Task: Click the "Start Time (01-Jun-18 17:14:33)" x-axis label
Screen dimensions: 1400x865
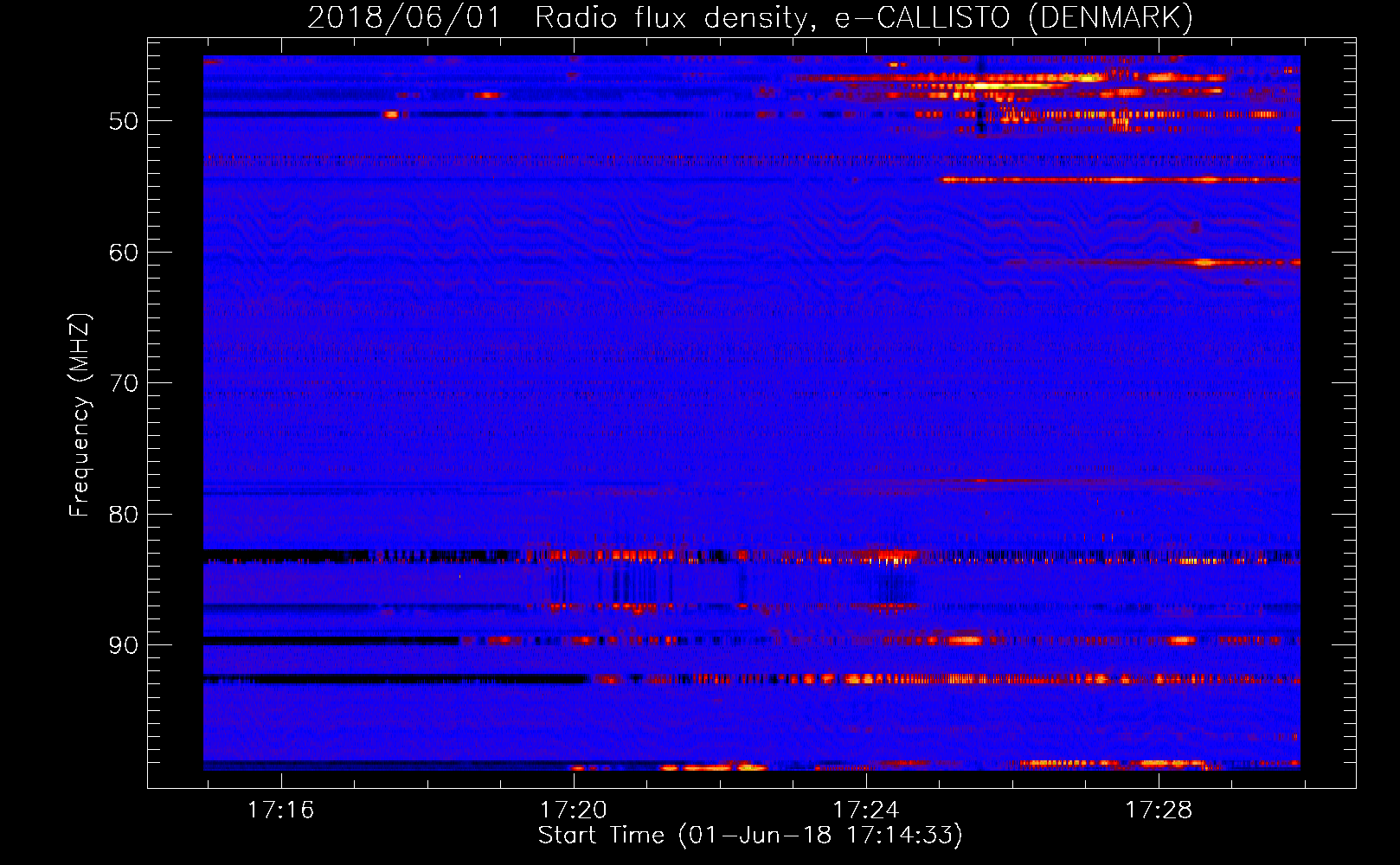Action: pos(750,836)
